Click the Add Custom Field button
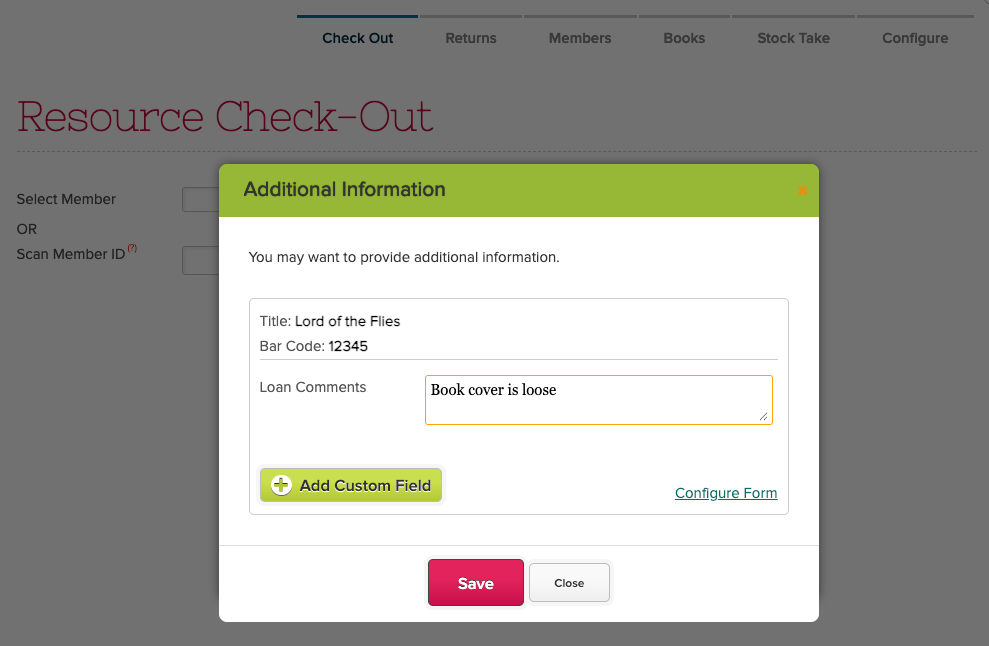This screenshot has width=989, height=646. tap(351, 485)
